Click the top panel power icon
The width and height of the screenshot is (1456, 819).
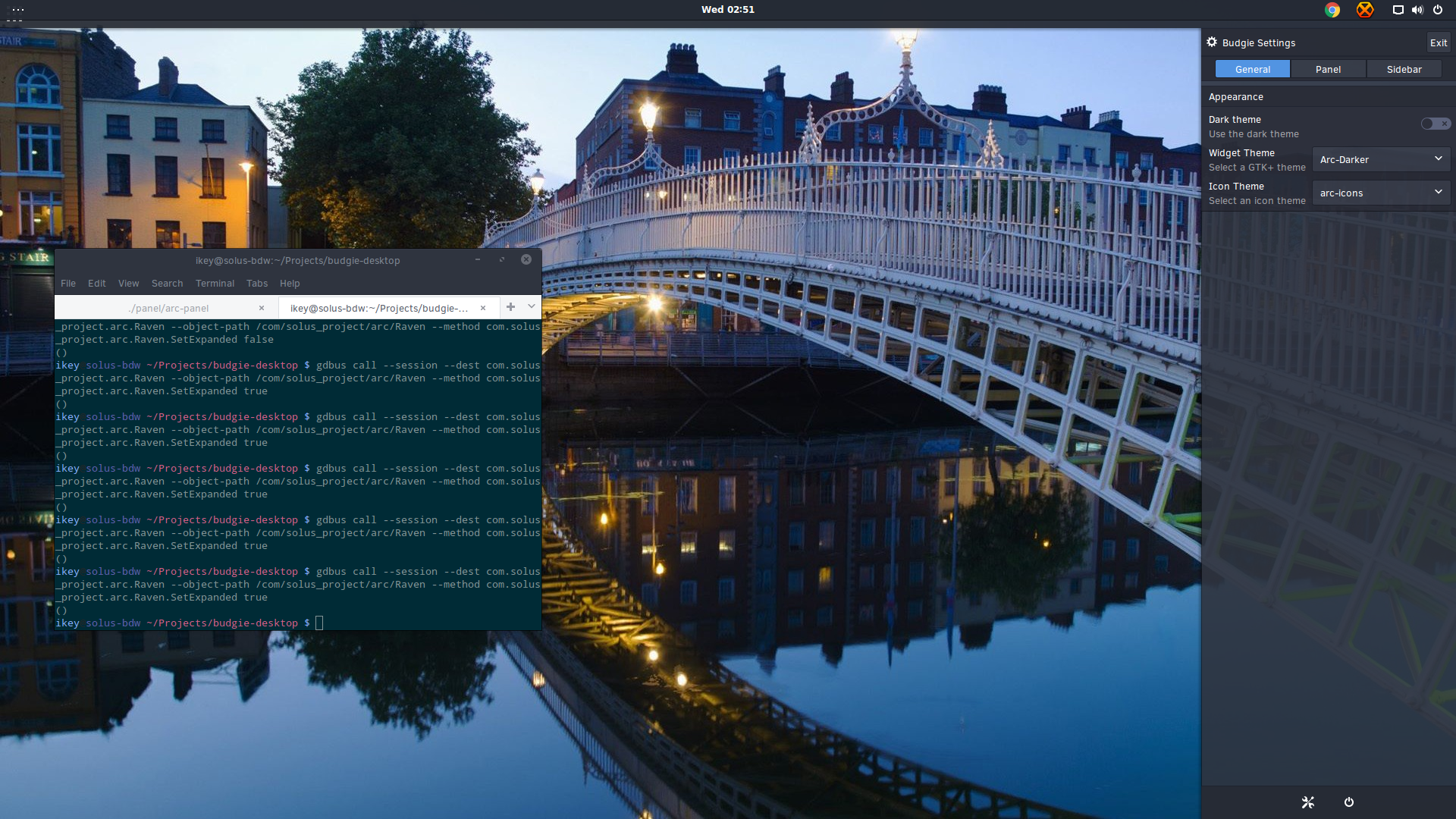(x=1438, y=10)
